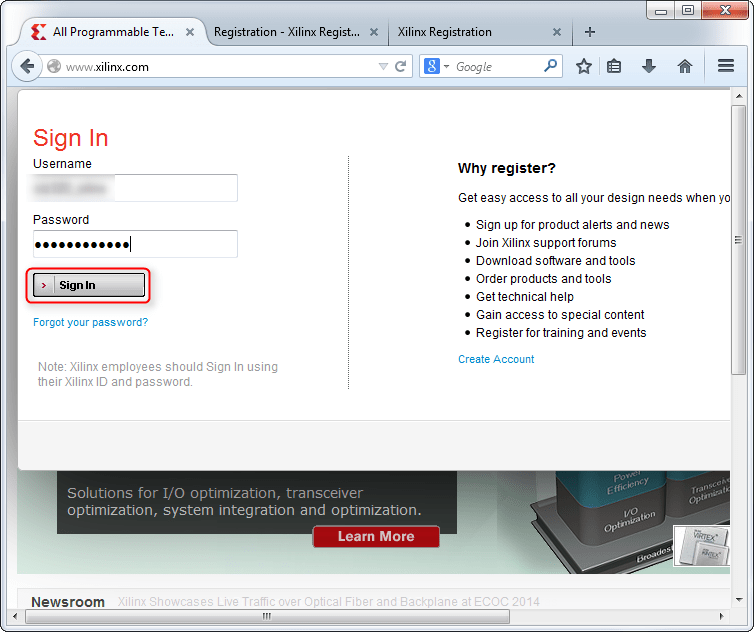Screen dimensions: 754x632
Task: Bookmark this page with the star icon
Action: point(584,67)
